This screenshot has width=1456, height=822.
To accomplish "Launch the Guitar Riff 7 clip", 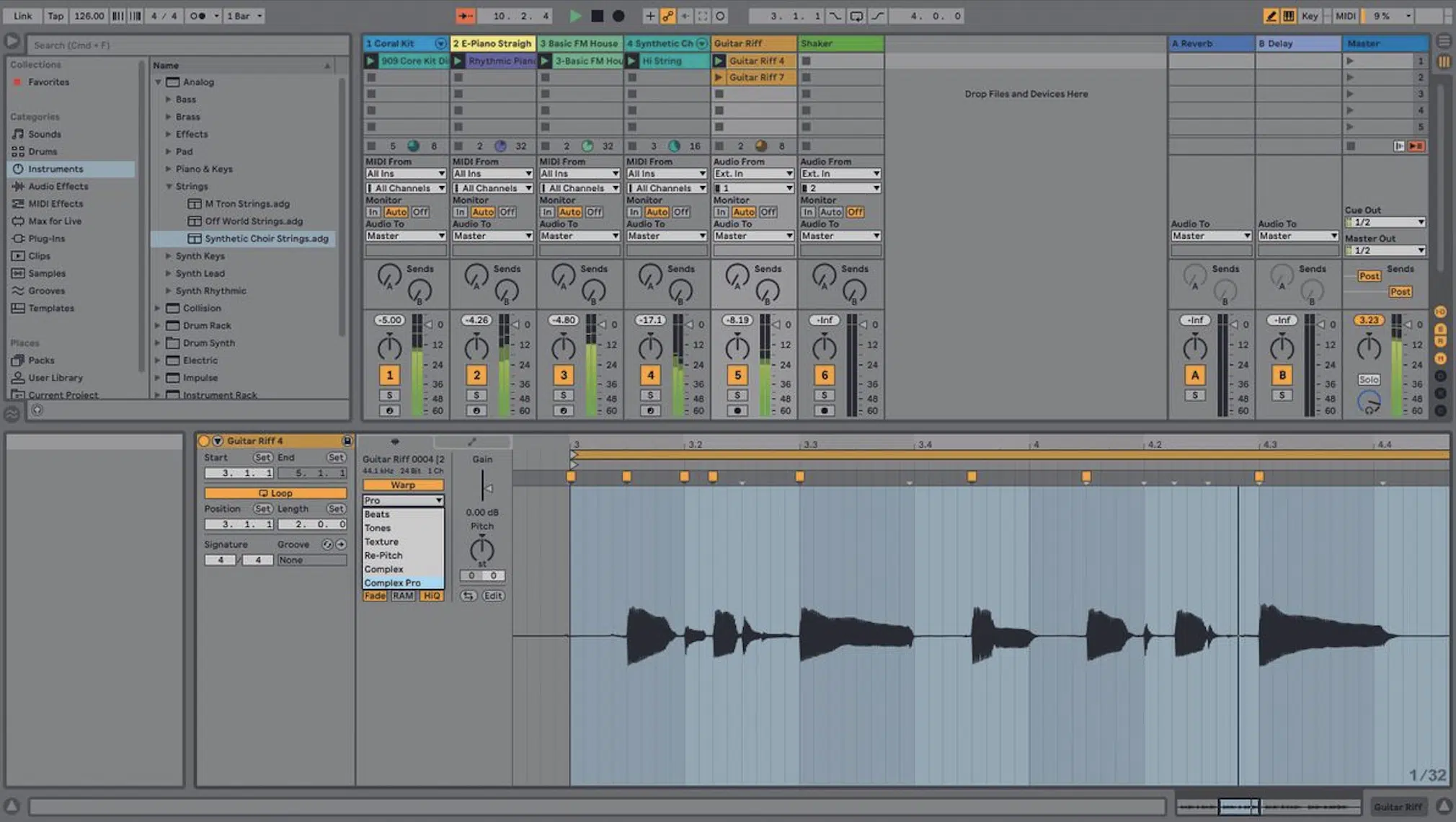I will (x=719, y=78).
